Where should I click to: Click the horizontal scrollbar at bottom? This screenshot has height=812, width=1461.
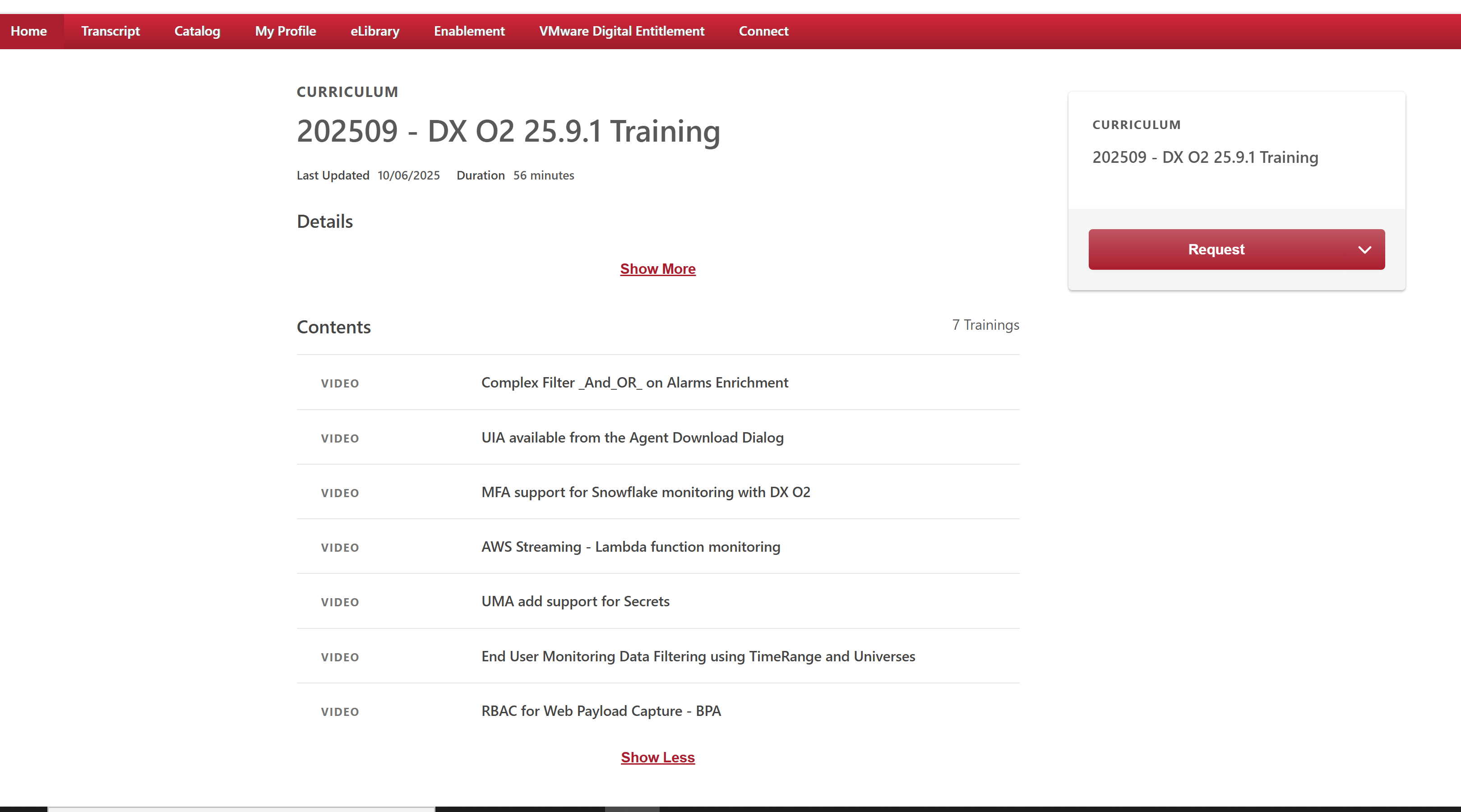[241, 808]
